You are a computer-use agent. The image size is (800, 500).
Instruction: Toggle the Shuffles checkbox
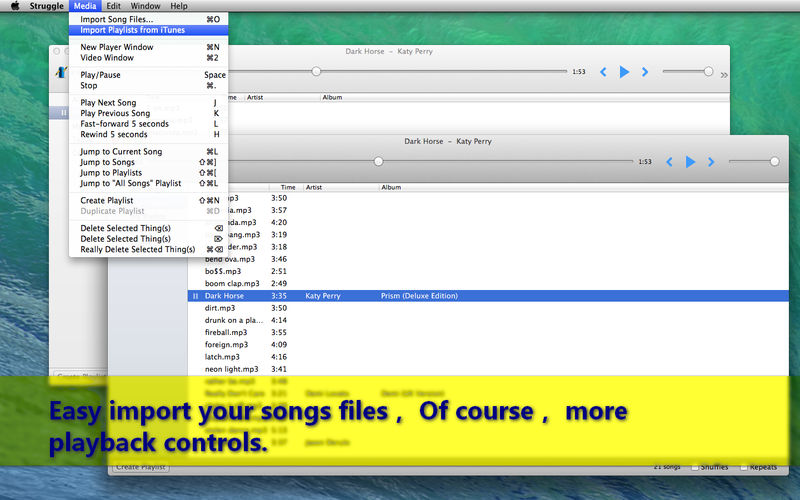(x=695, y=467)
